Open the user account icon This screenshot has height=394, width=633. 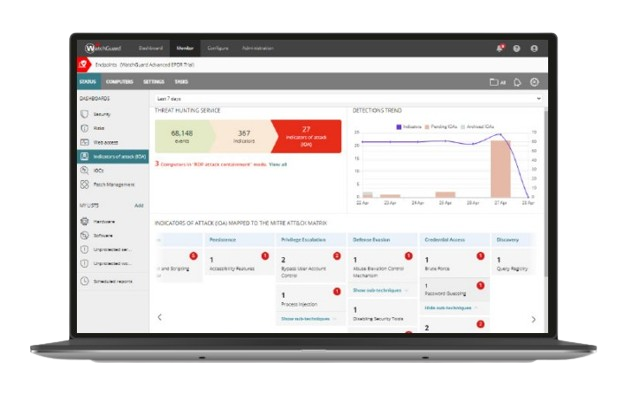point(534,48)
